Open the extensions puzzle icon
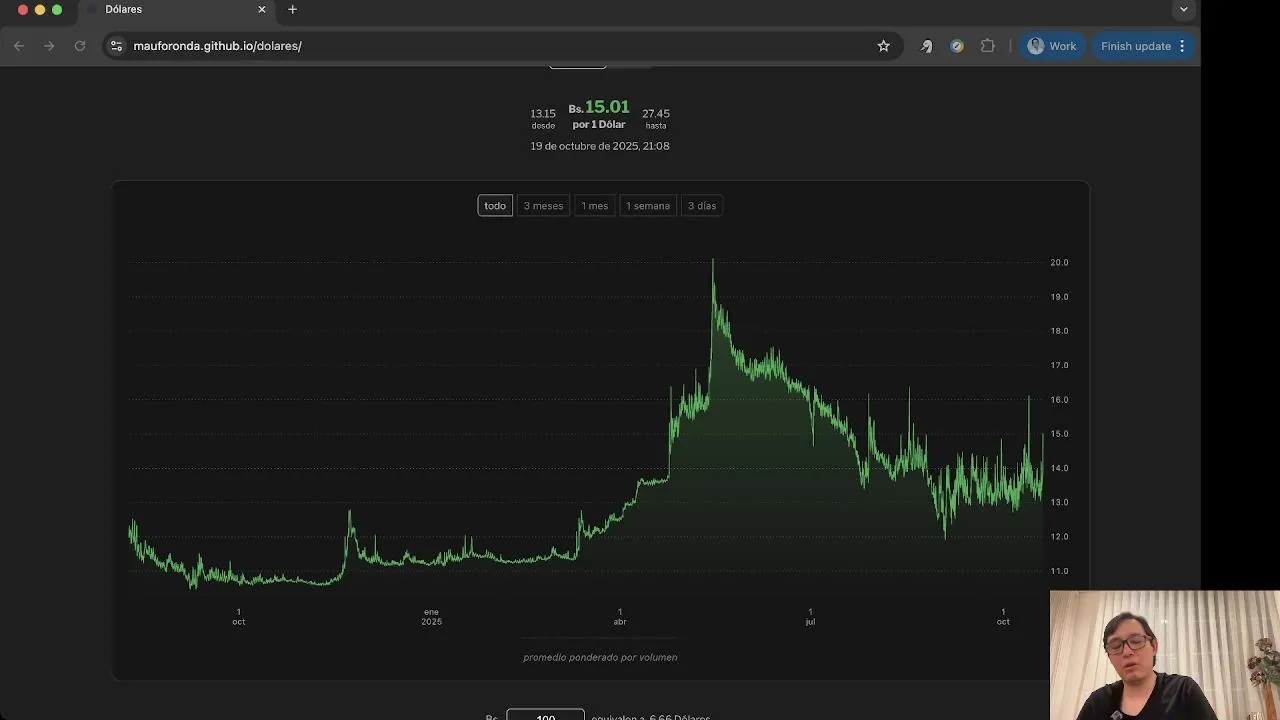 pos(988,46)
